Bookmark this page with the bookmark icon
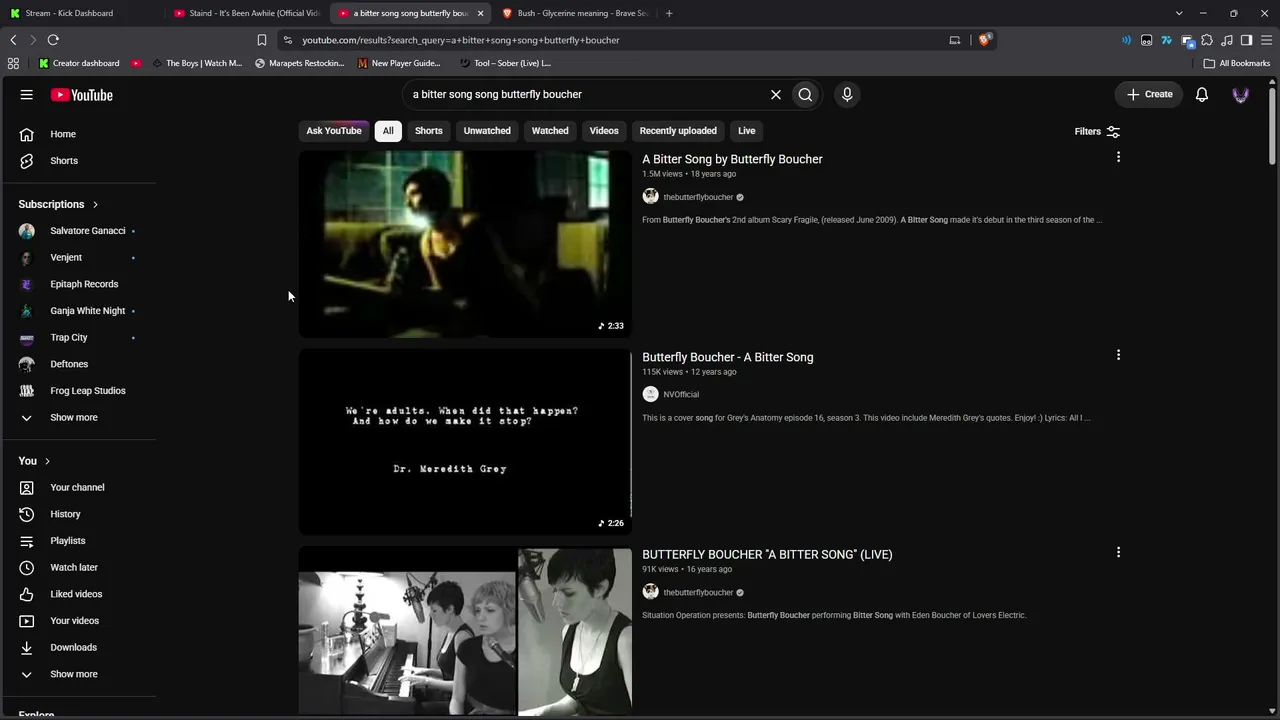The width and height of the screenshot is (1280, 720). [262, 40]
